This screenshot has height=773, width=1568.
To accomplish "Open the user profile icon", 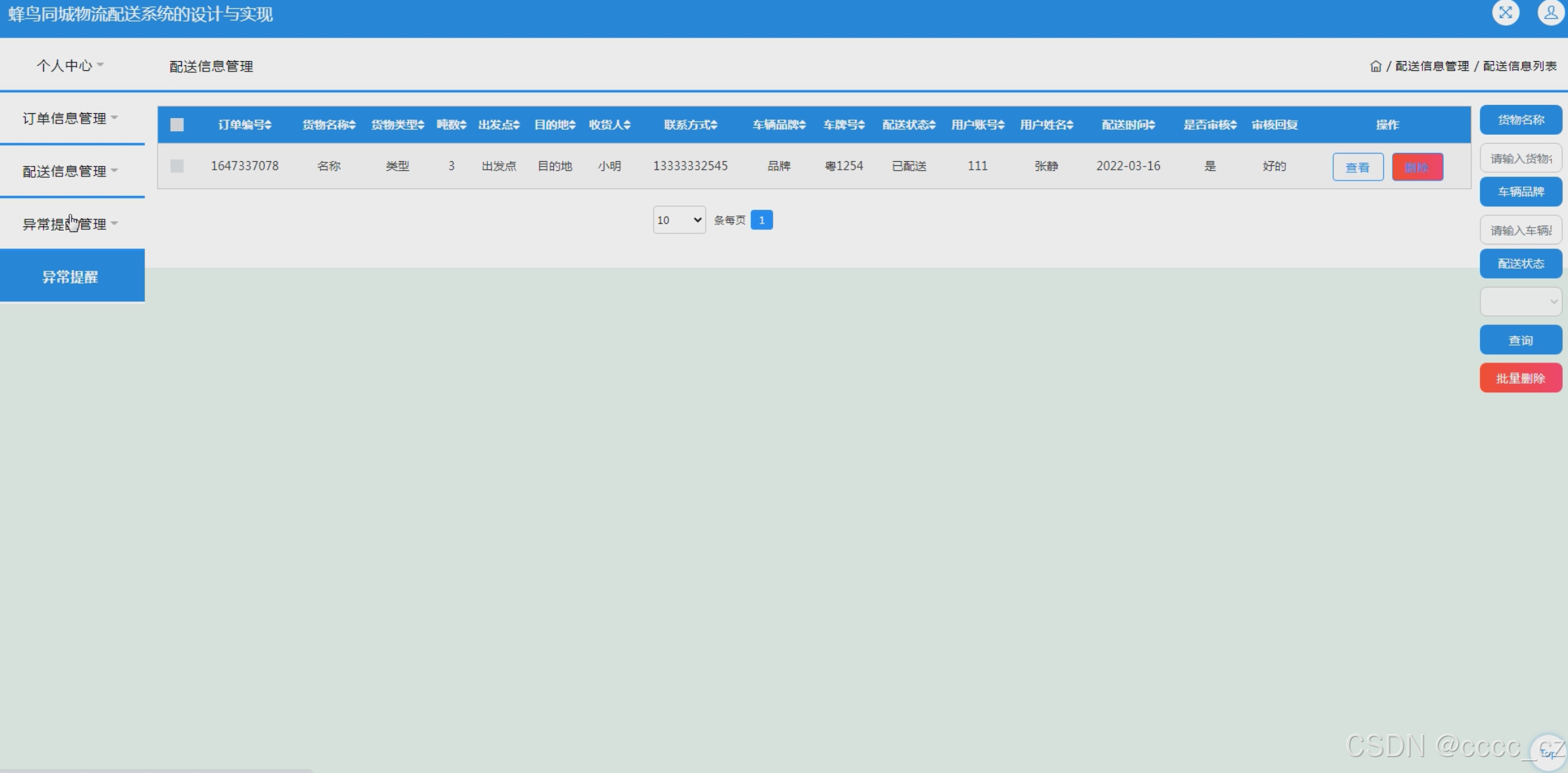I will [1550, 13].
